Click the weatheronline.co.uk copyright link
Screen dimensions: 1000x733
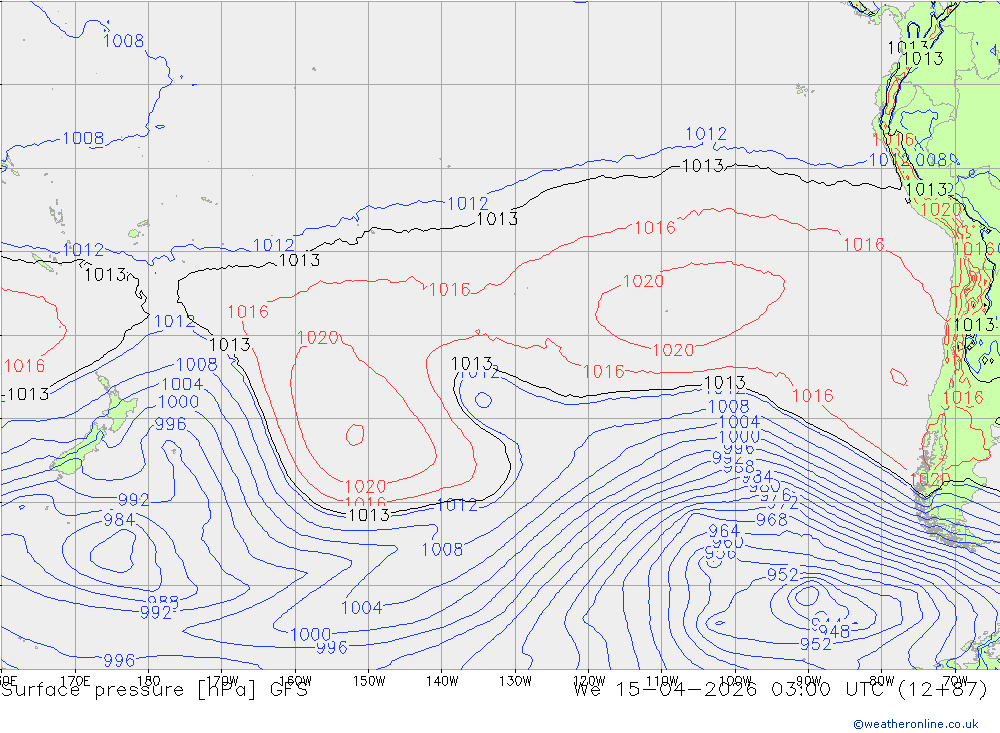coord(915,724)
